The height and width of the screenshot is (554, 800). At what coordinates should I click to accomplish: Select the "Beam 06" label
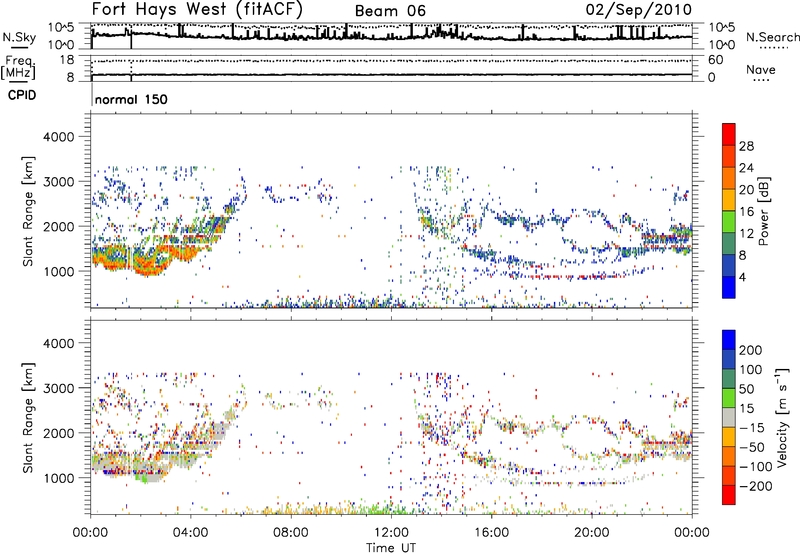(x=390, y=11)
